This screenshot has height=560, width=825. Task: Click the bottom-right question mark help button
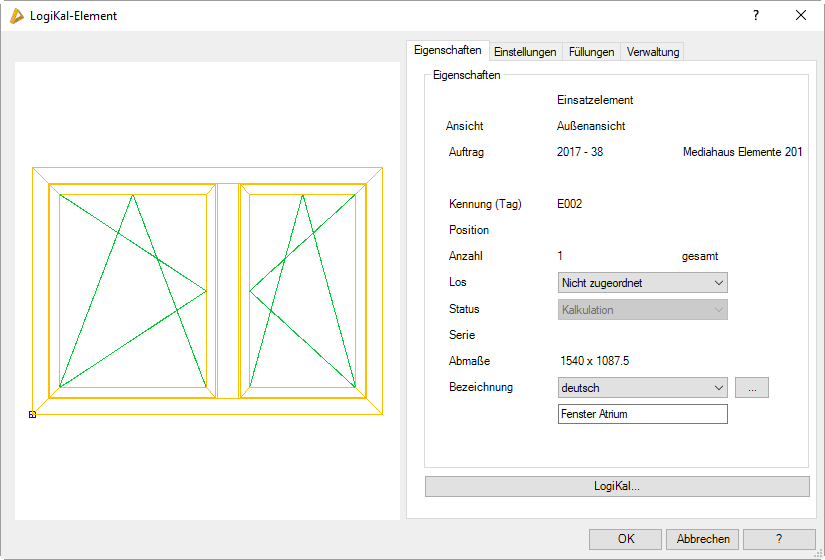pyautogui.click(x=779, y=539)
